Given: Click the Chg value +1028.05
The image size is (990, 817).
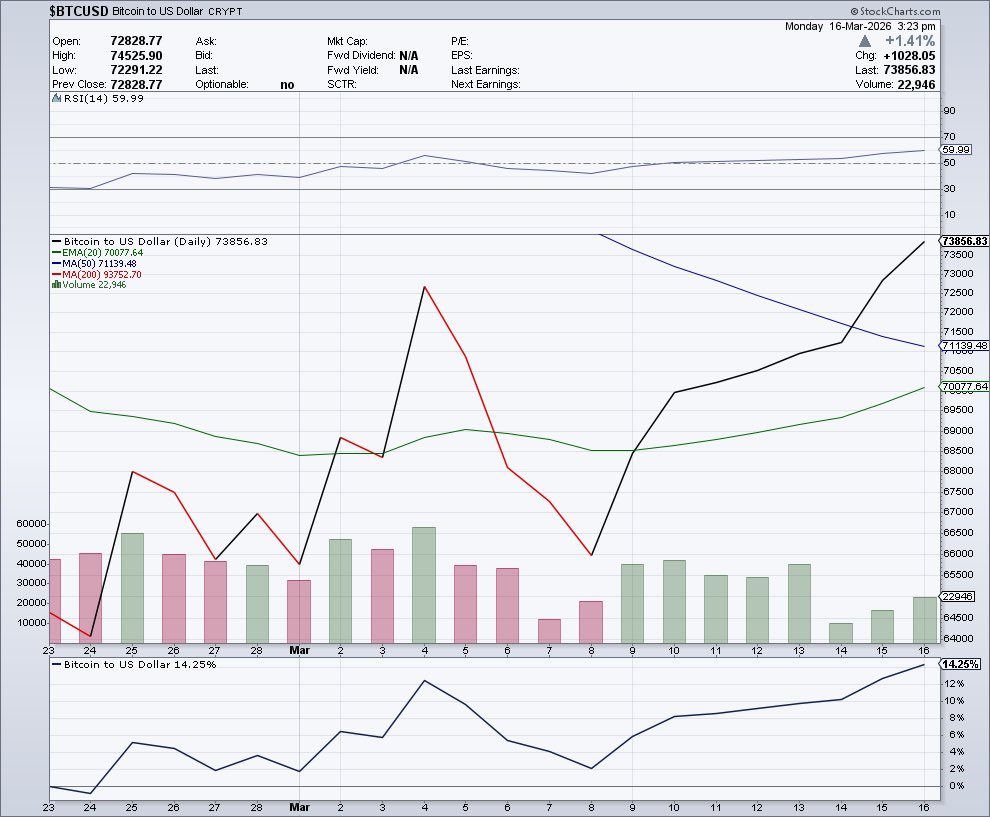Looking at the screenshot, I should [x=909, y=56].
